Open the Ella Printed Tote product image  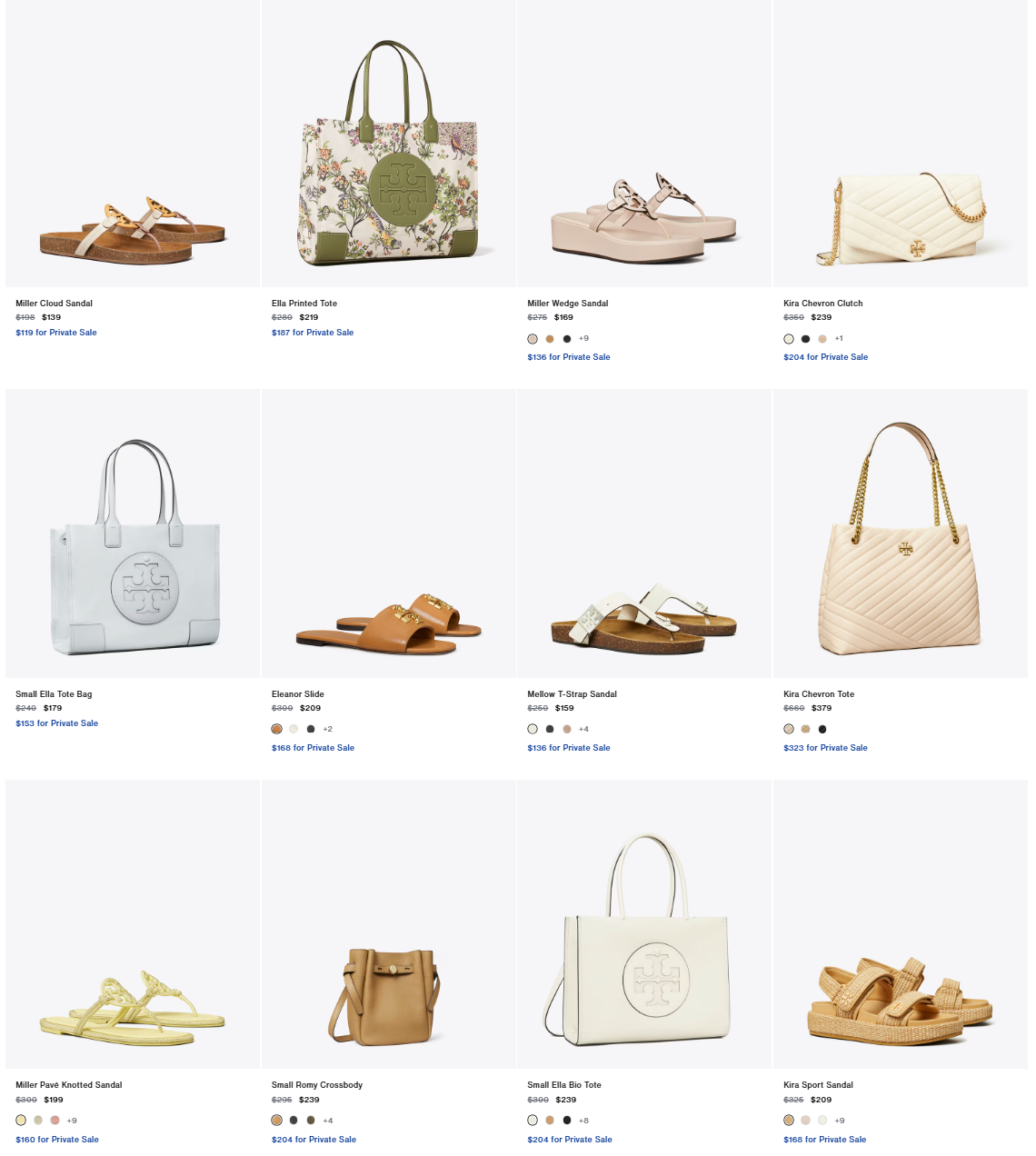[x=389, y=144]
